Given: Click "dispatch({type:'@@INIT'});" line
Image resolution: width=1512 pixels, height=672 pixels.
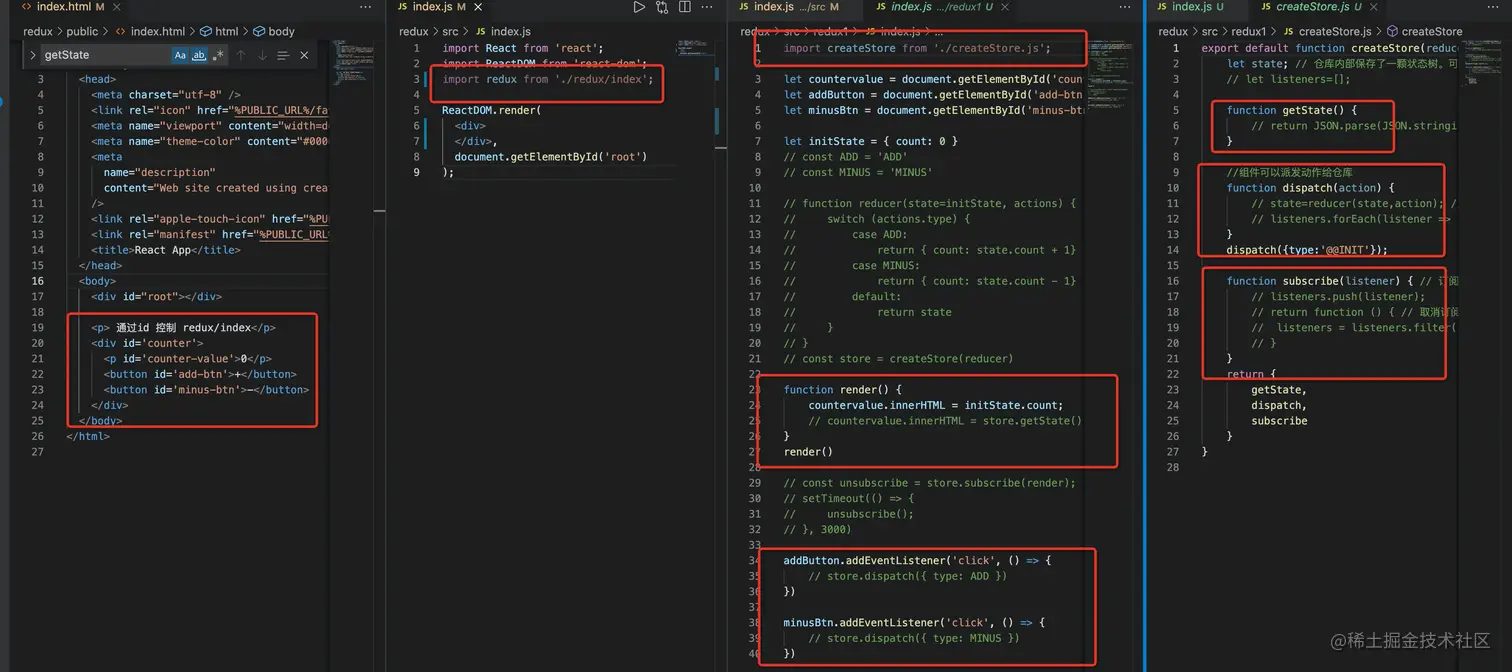Looking at the screenshot, I should (1307, 250).
